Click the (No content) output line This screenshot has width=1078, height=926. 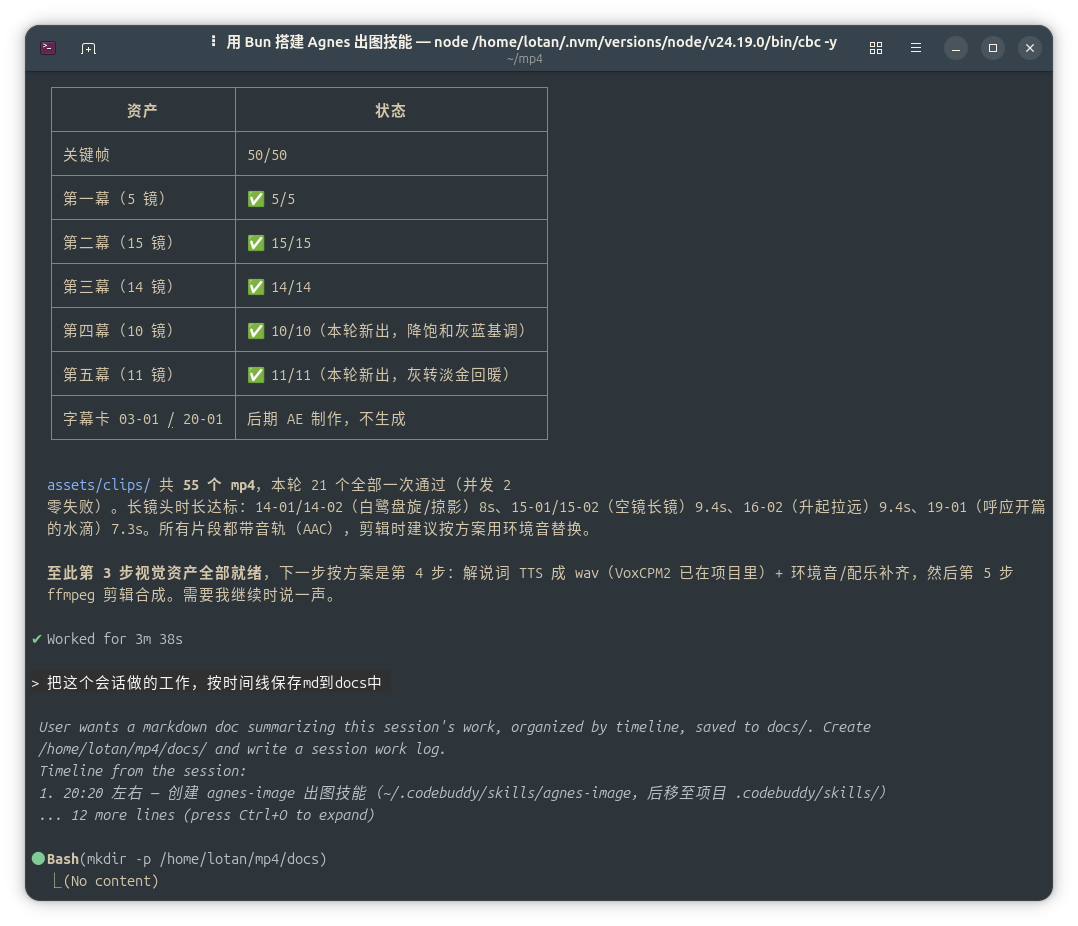[111, 881]
